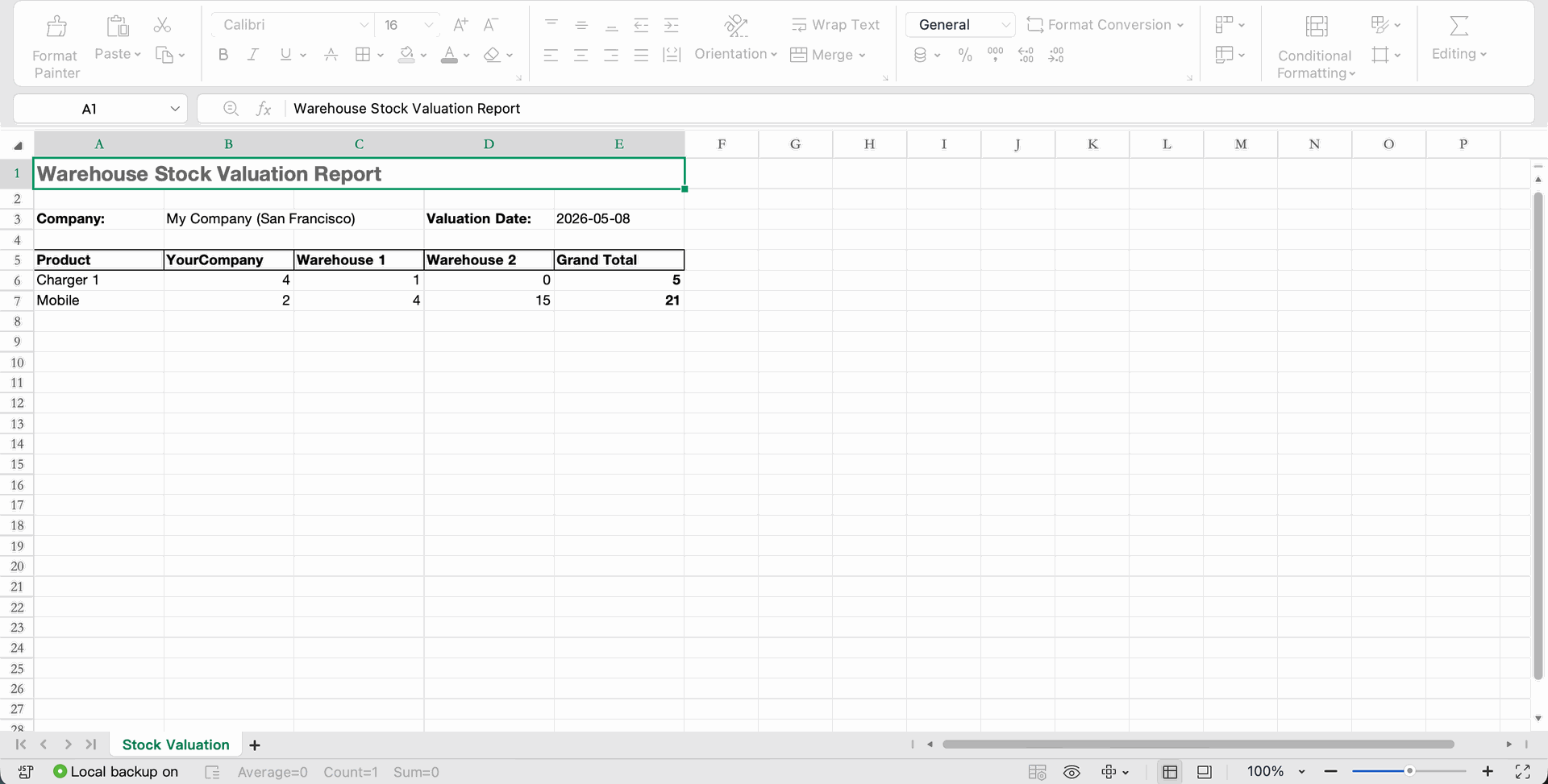Select row 5 header
The width and height of the screenshot is (1548, 784).
point(17,260)
